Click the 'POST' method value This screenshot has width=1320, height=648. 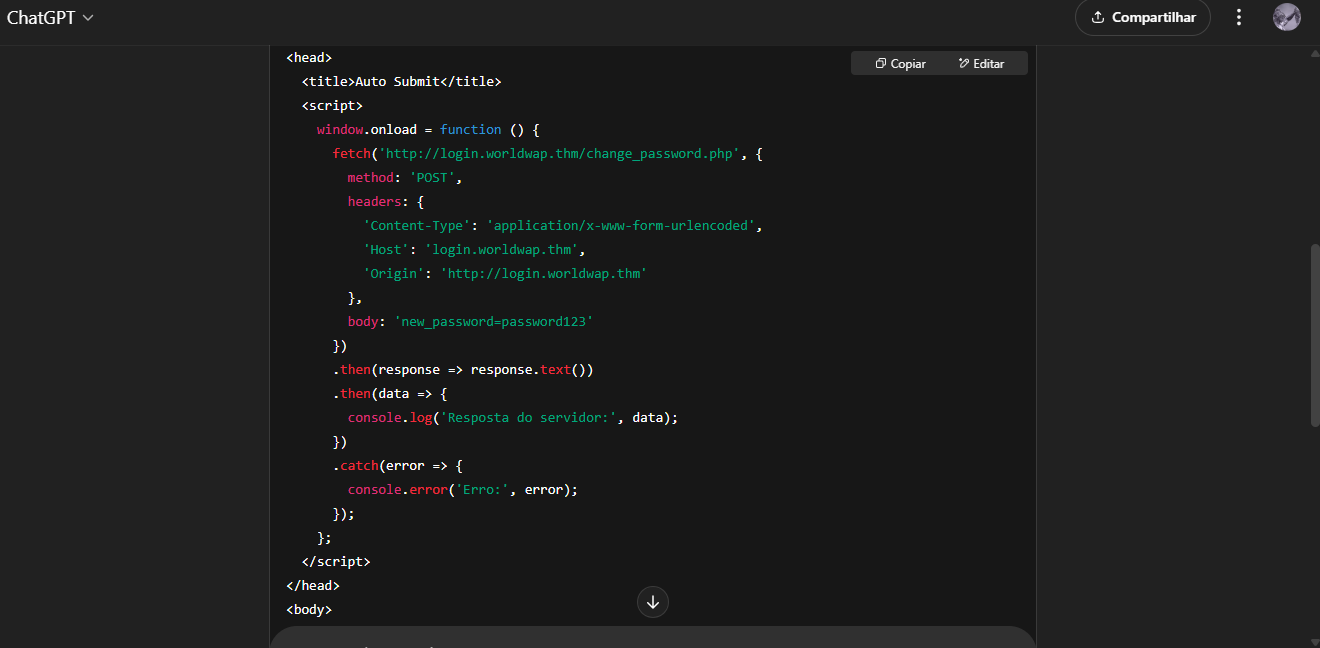(x=432, y=177)
